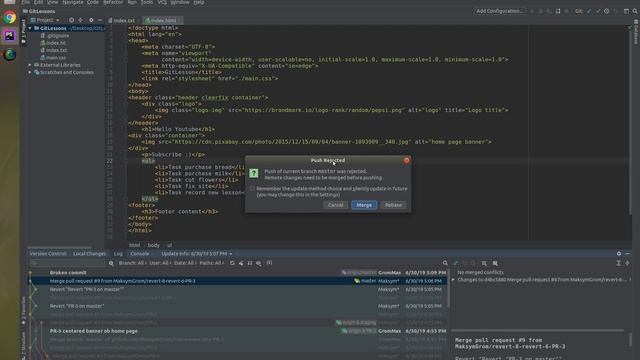This screenshot has height=360, width=640.
Task: Open the Project view dropdown
Action: [x=46, y=20]
